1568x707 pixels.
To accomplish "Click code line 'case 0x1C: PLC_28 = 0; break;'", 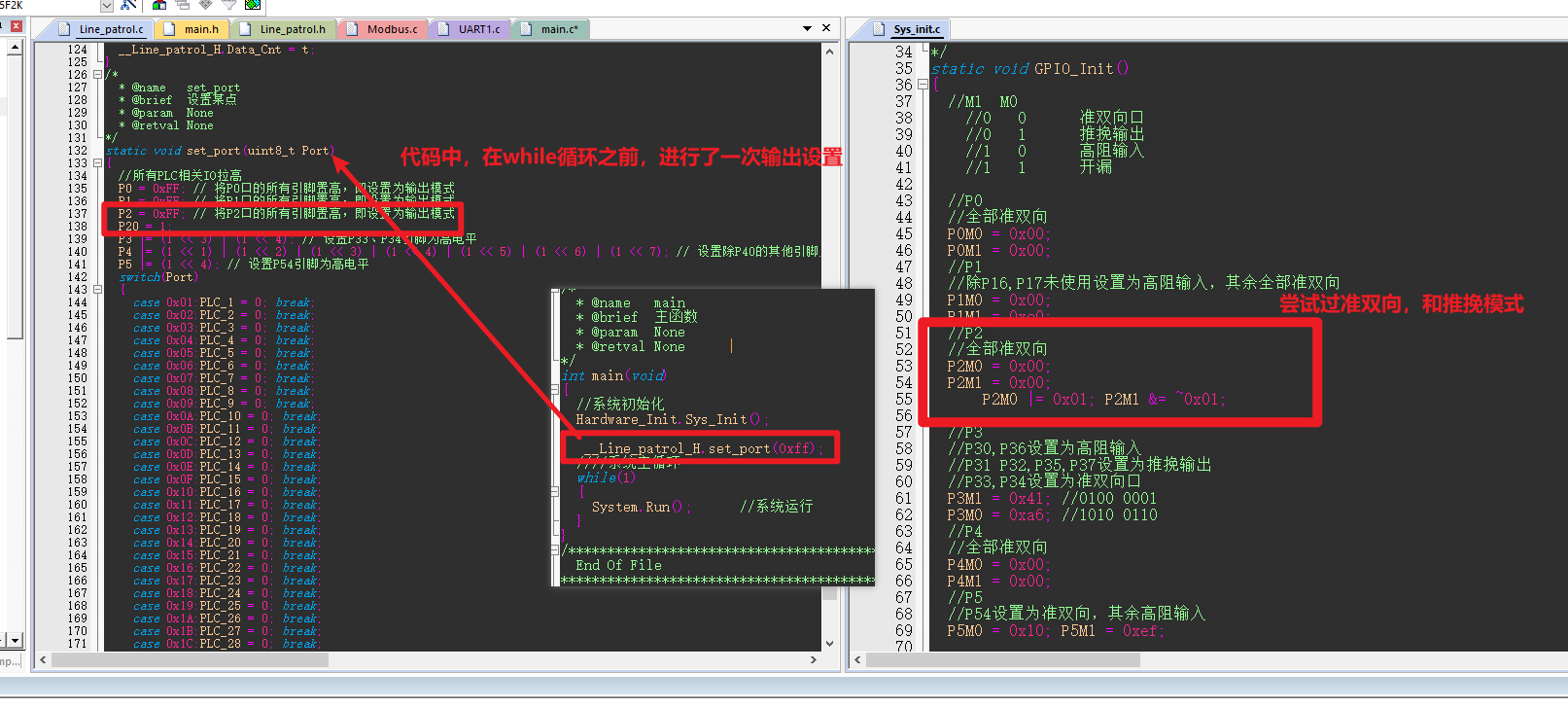I will [x=226, y=644].
